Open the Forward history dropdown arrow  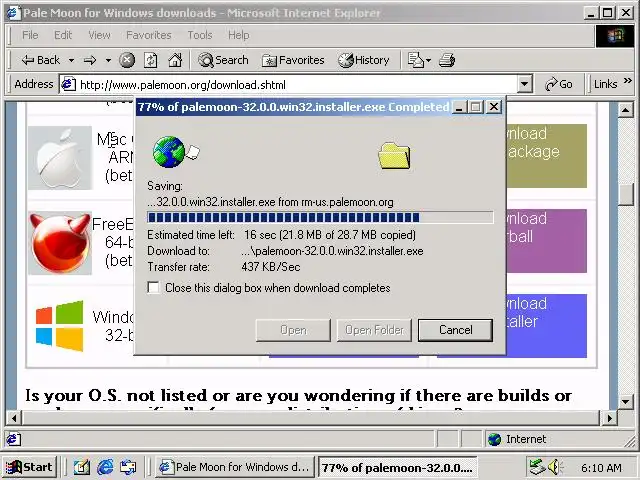108,60
